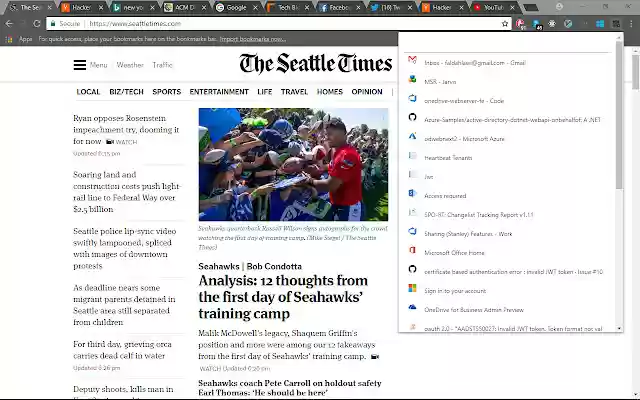Close the Facebook browser tab
The image size is (640, 400).
(x=358, y=7)
